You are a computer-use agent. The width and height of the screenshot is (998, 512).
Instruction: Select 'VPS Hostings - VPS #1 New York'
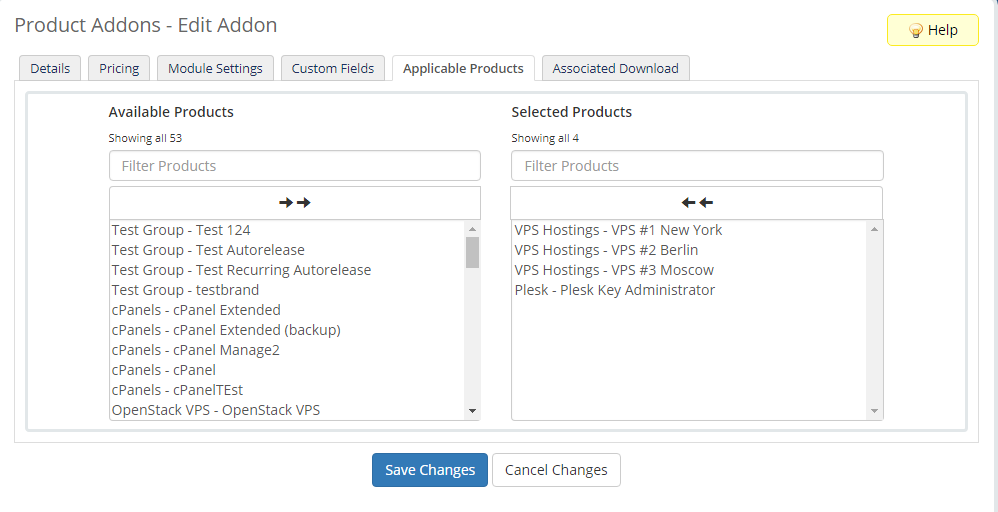tap(690, 230)
